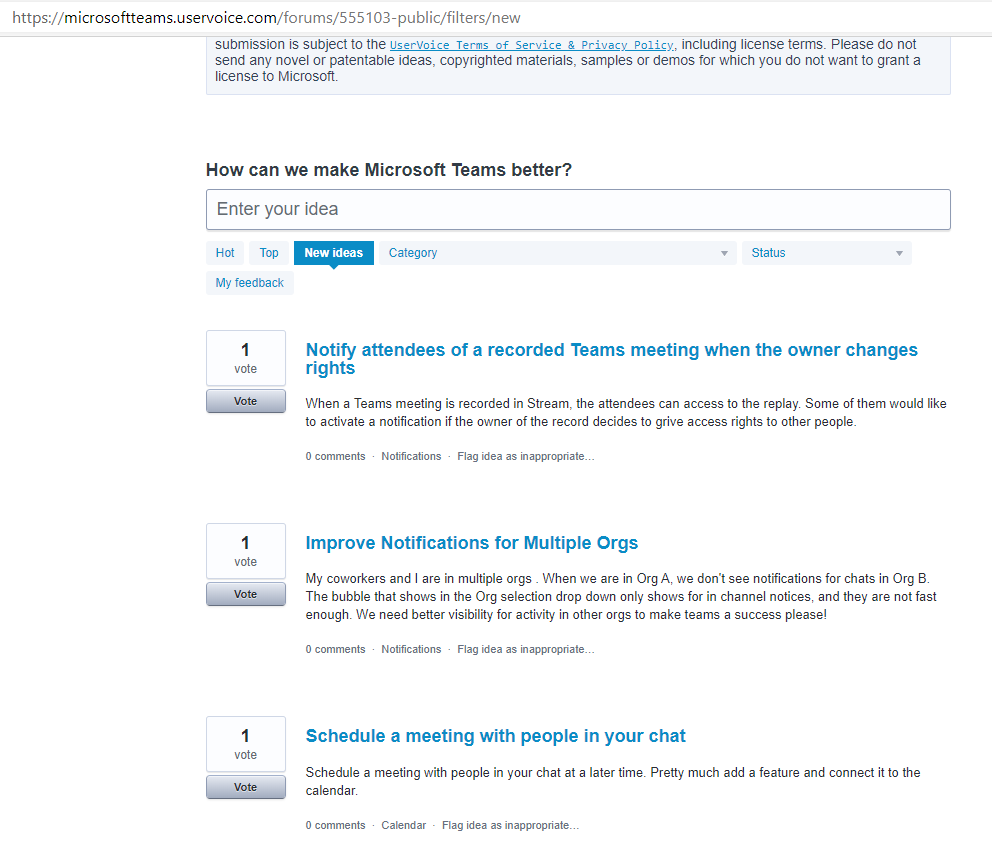The image size is (992, 859).
Task: Open 'Notify attendees of a recorded Teams meeting' idea
Action: [x=611, y=359]
